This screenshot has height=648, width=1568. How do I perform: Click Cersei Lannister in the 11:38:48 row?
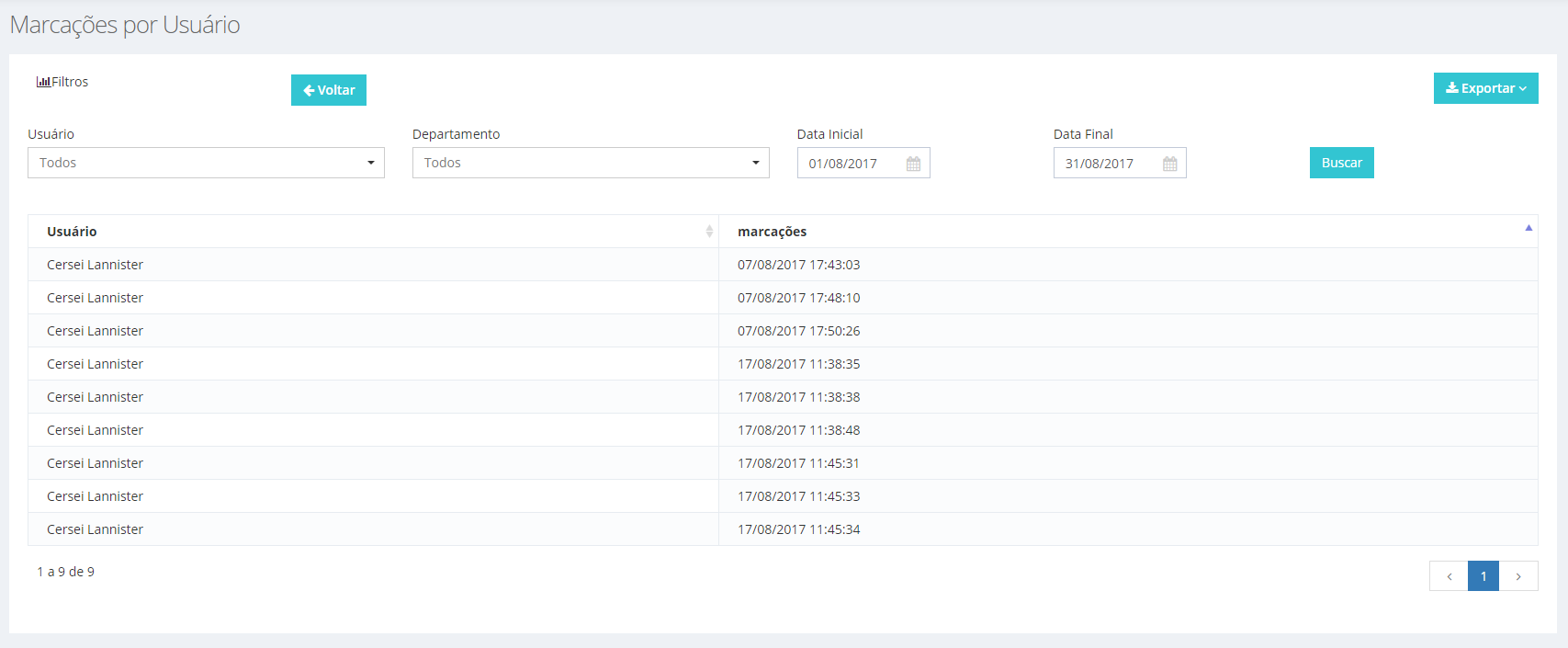point(95,430)
